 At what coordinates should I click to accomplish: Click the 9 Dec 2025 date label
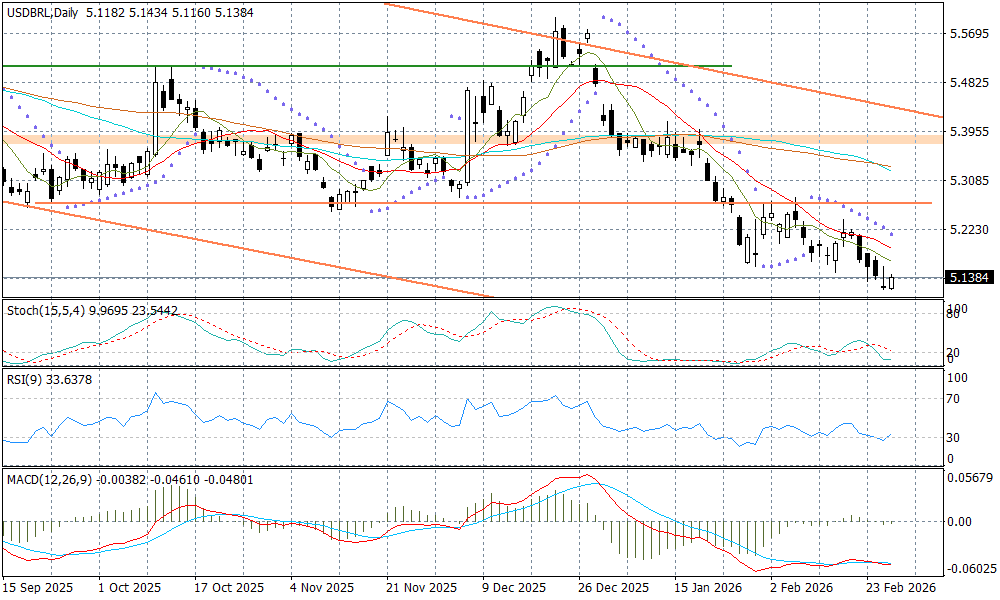(513, 589)
